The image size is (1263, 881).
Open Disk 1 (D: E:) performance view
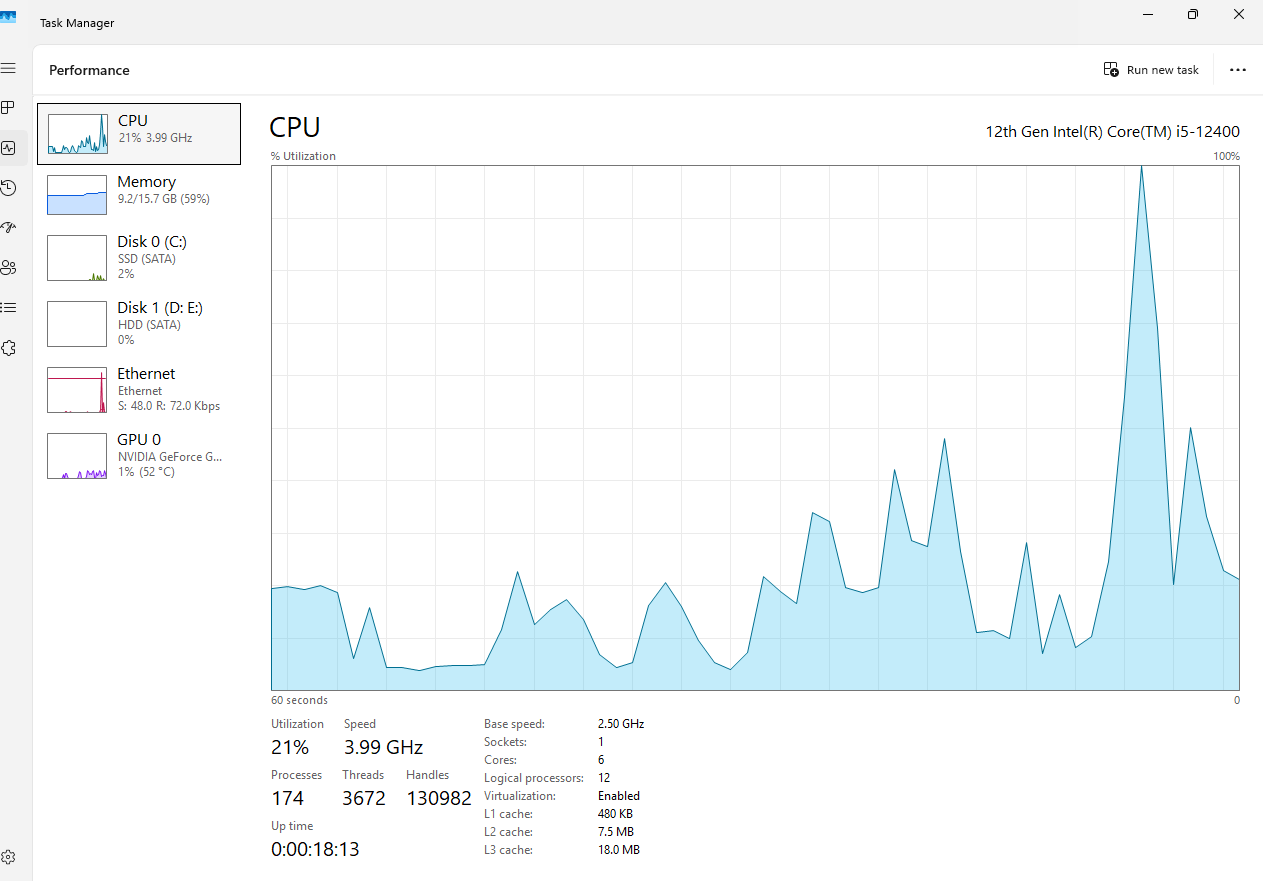pos(139,324)
